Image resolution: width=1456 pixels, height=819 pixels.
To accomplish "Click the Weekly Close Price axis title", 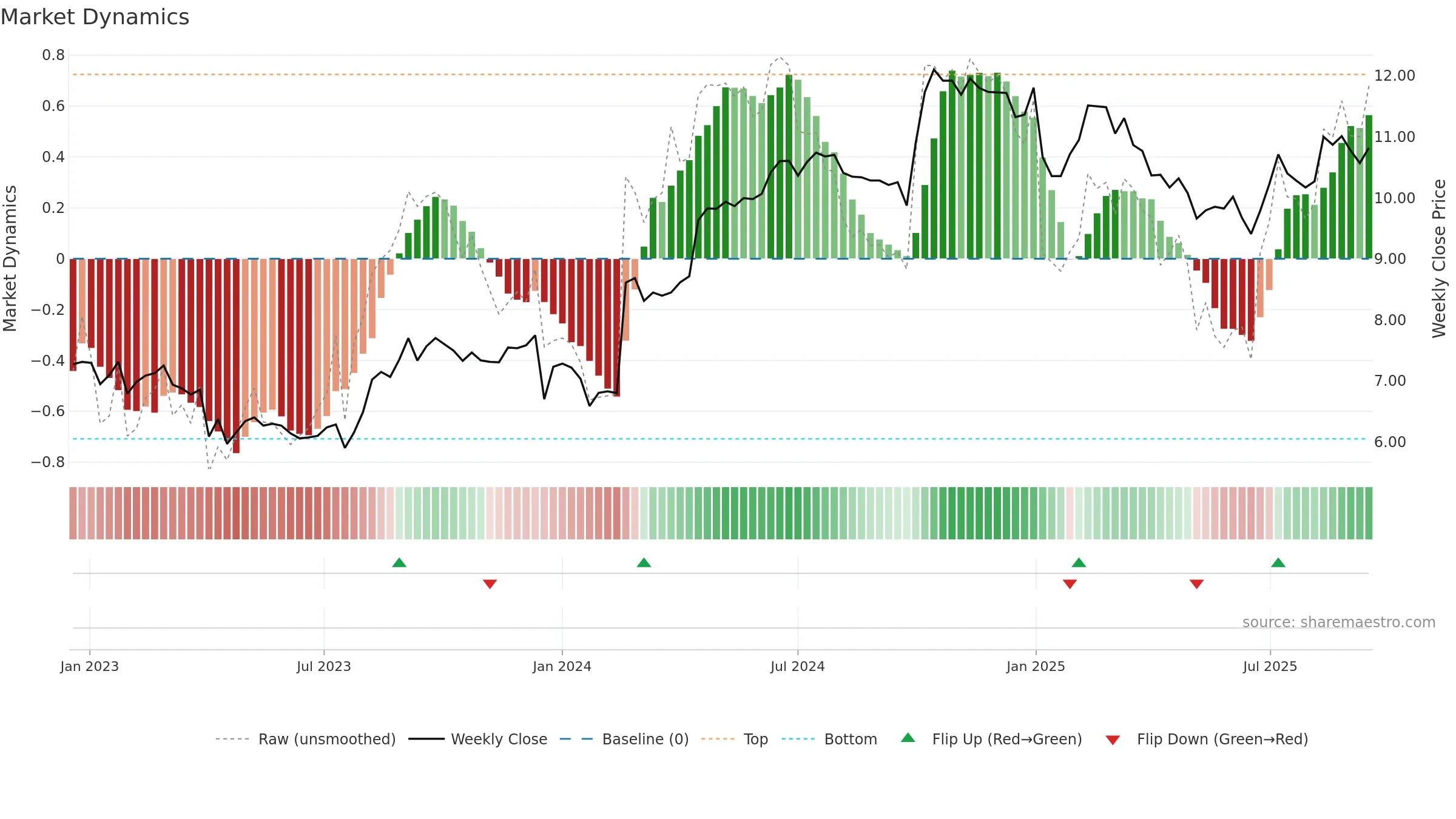I will 1439,258.
